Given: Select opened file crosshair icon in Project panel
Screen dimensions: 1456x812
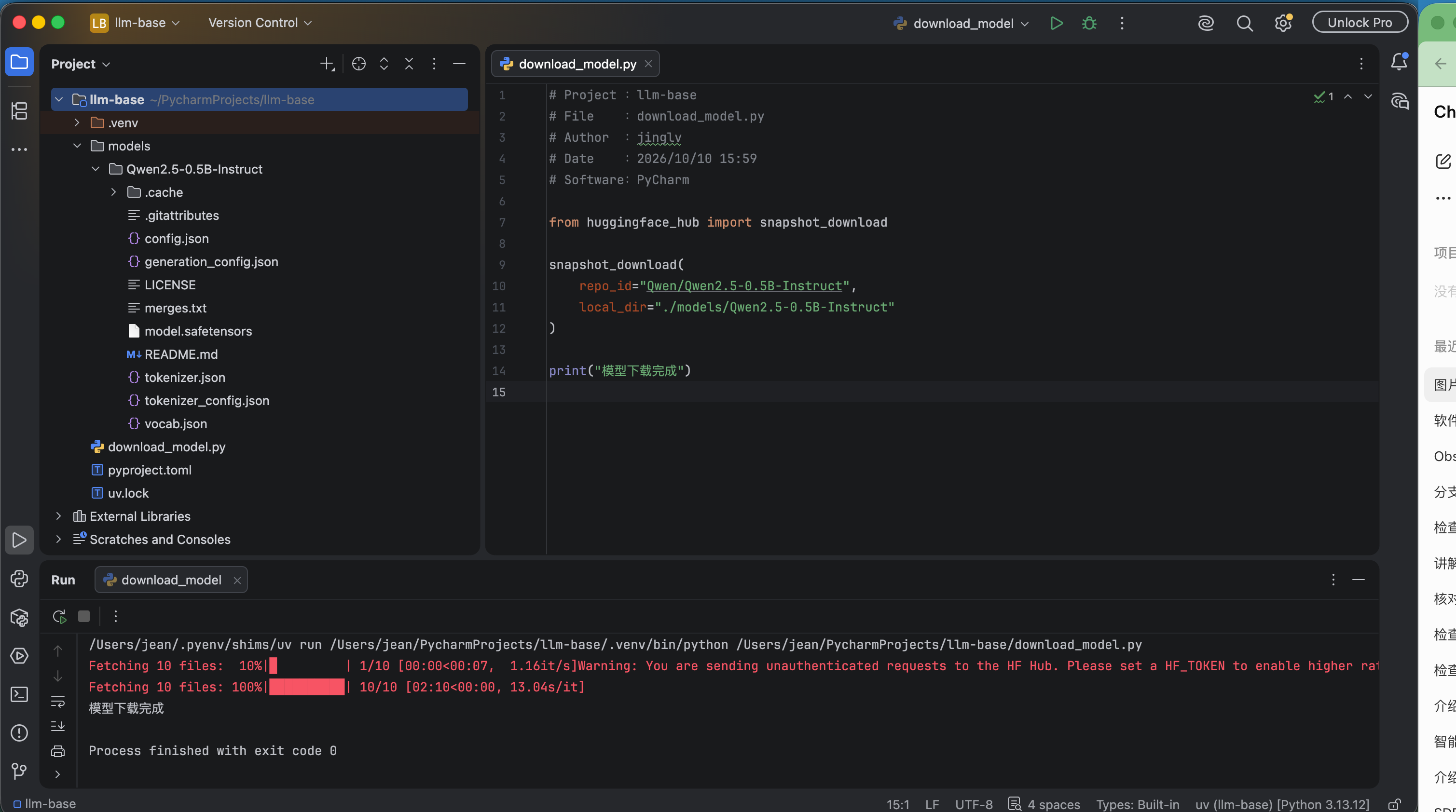Looking at the screenshot, I should [x=359, y=64].
